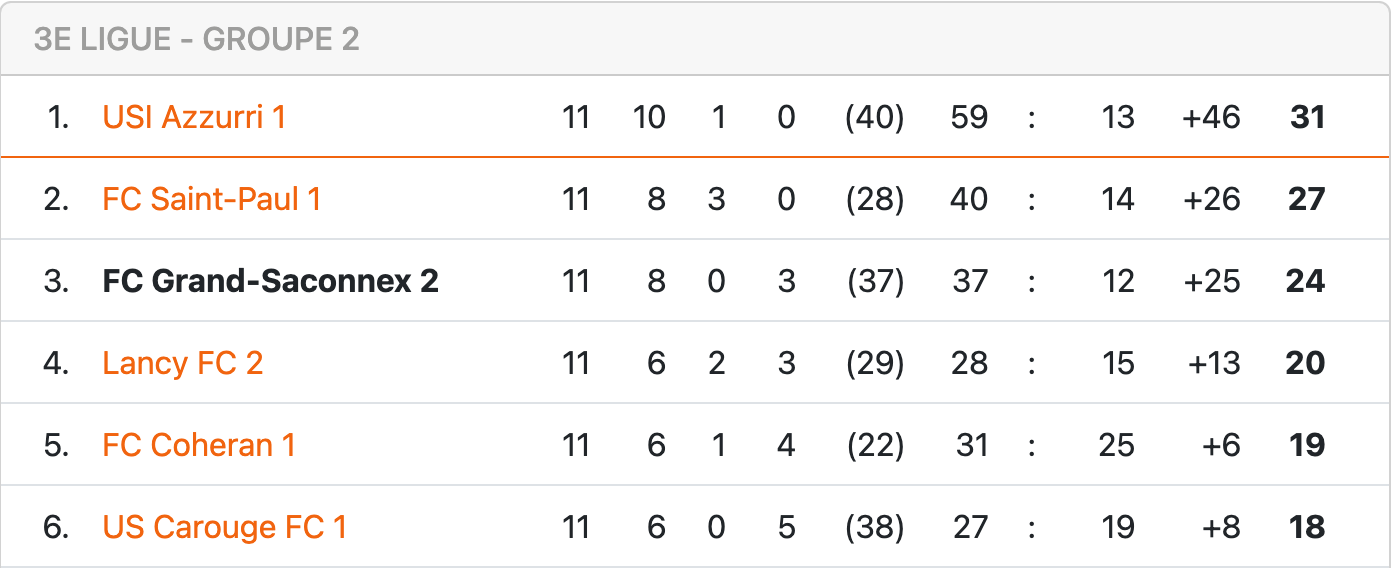Viewport: 1392px width, 568px height.
Task: Click FC Coheran's 19 points total
Action: click(x=1307, y=445)
